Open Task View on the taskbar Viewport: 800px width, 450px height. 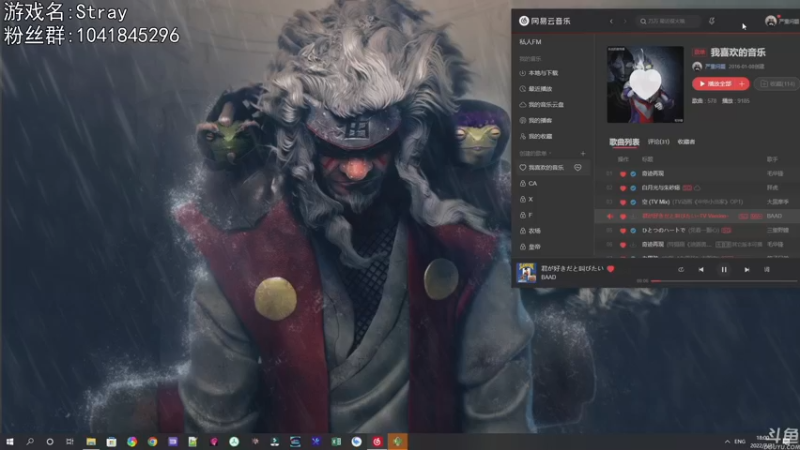(x=69, y=441)
